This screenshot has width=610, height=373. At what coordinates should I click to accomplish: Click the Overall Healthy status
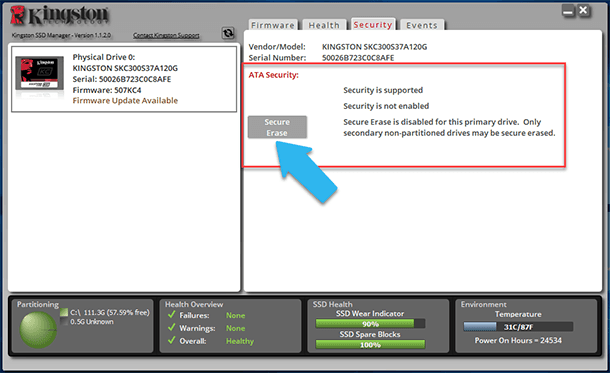coord(240,341)
